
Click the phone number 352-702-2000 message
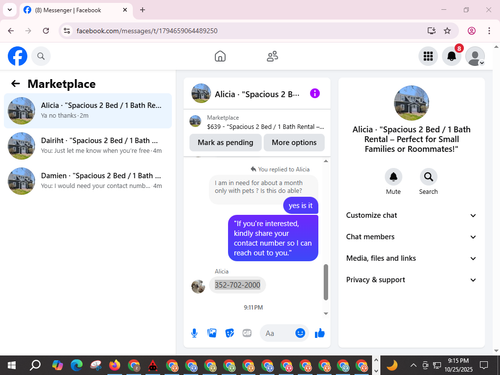(x=237, y=285)
